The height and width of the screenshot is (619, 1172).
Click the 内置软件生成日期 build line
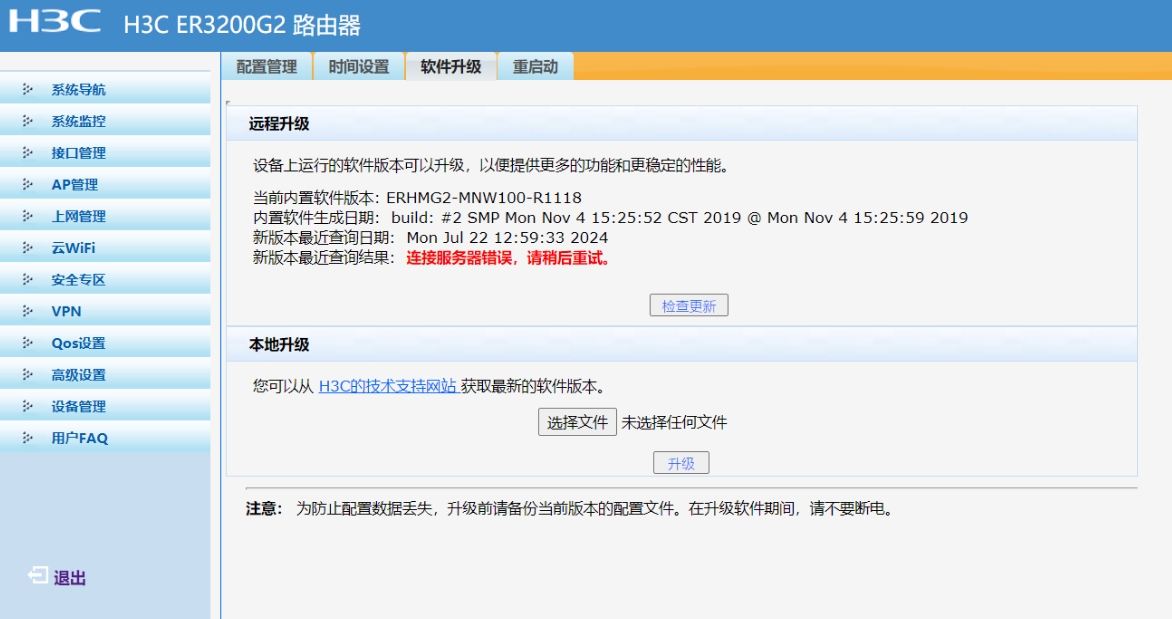tap(610, 218)
